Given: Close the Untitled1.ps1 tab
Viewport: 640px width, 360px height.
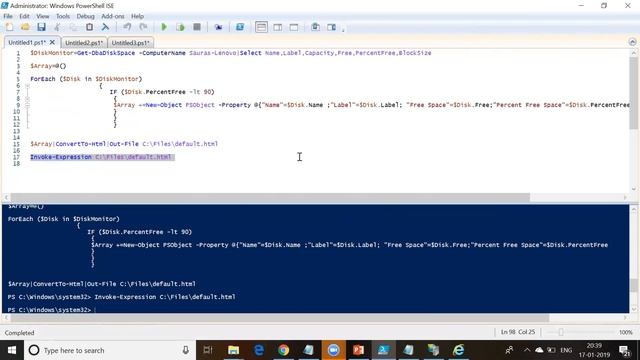Looking at the screenshot, I should pyautogui.click(x=52, y=42).
